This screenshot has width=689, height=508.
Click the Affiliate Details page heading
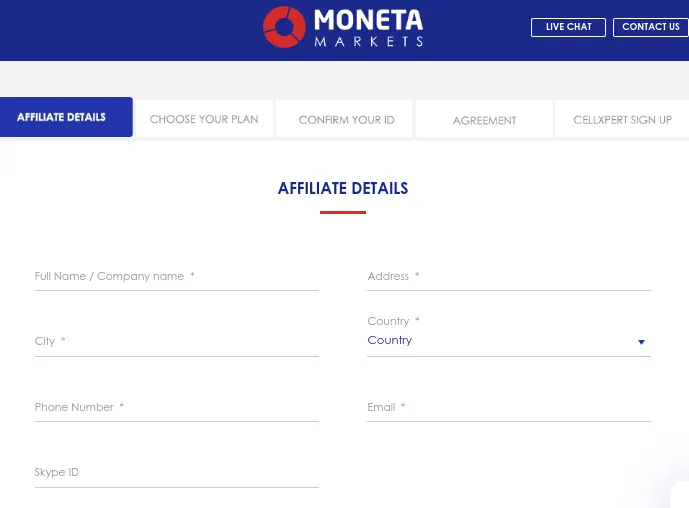point(343,188)
